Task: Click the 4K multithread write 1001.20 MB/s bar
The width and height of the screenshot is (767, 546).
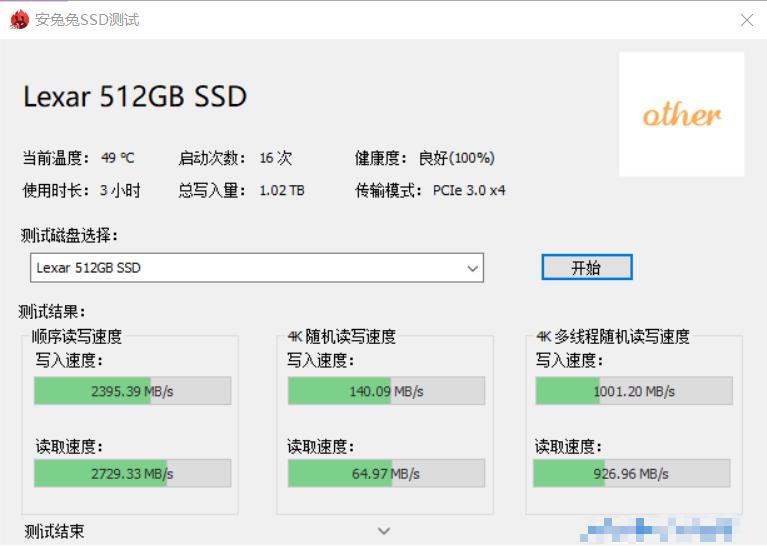Action: coord(633,391)
